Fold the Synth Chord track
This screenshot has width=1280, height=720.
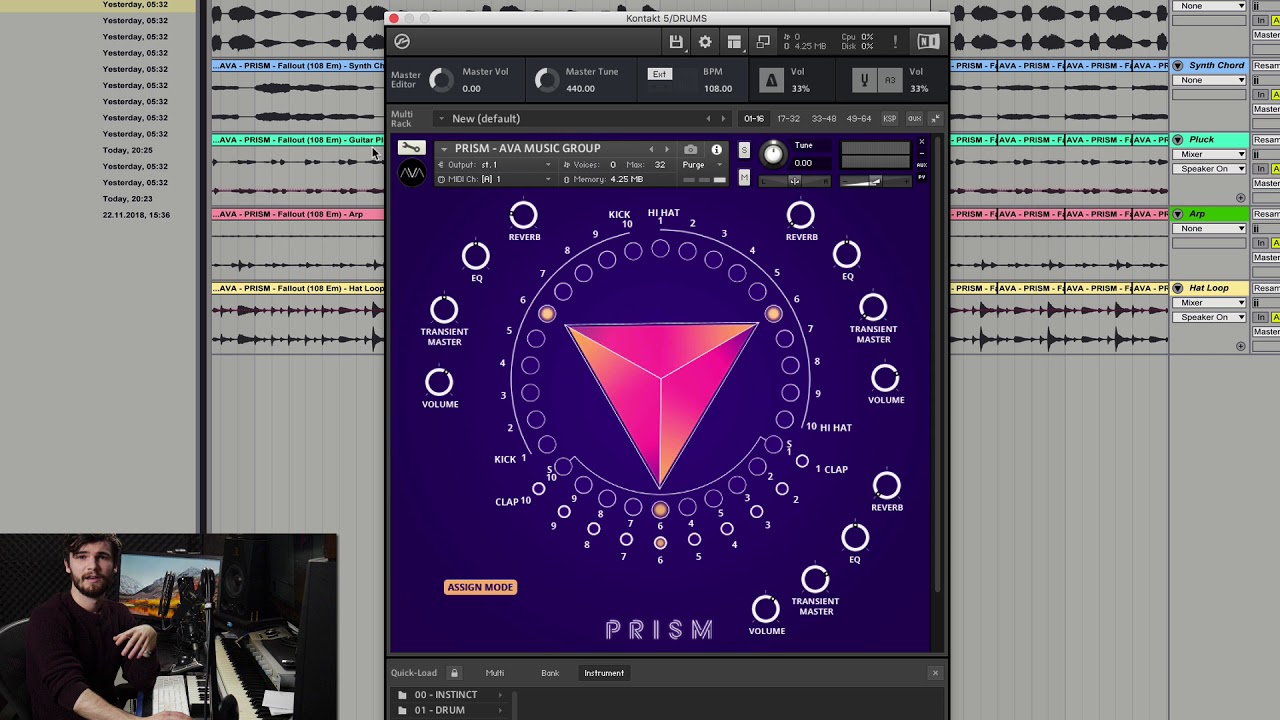point(1177,66)
